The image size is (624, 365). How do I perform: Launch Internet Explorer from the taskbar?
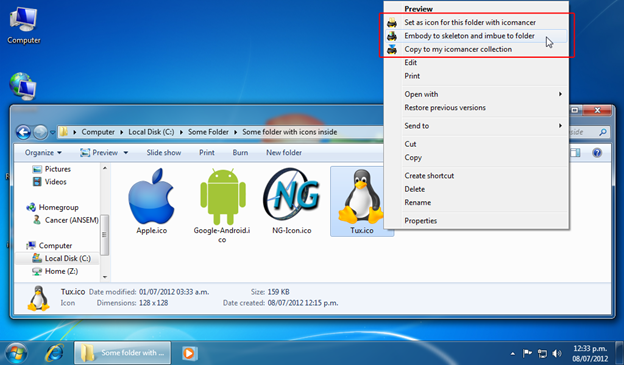(x=54, y=353)
